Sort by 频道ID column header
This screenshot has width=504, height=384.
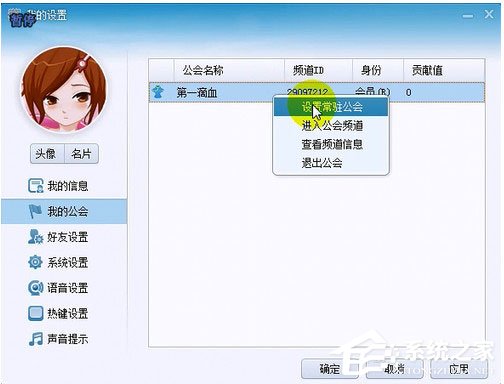tap(318, 70)
